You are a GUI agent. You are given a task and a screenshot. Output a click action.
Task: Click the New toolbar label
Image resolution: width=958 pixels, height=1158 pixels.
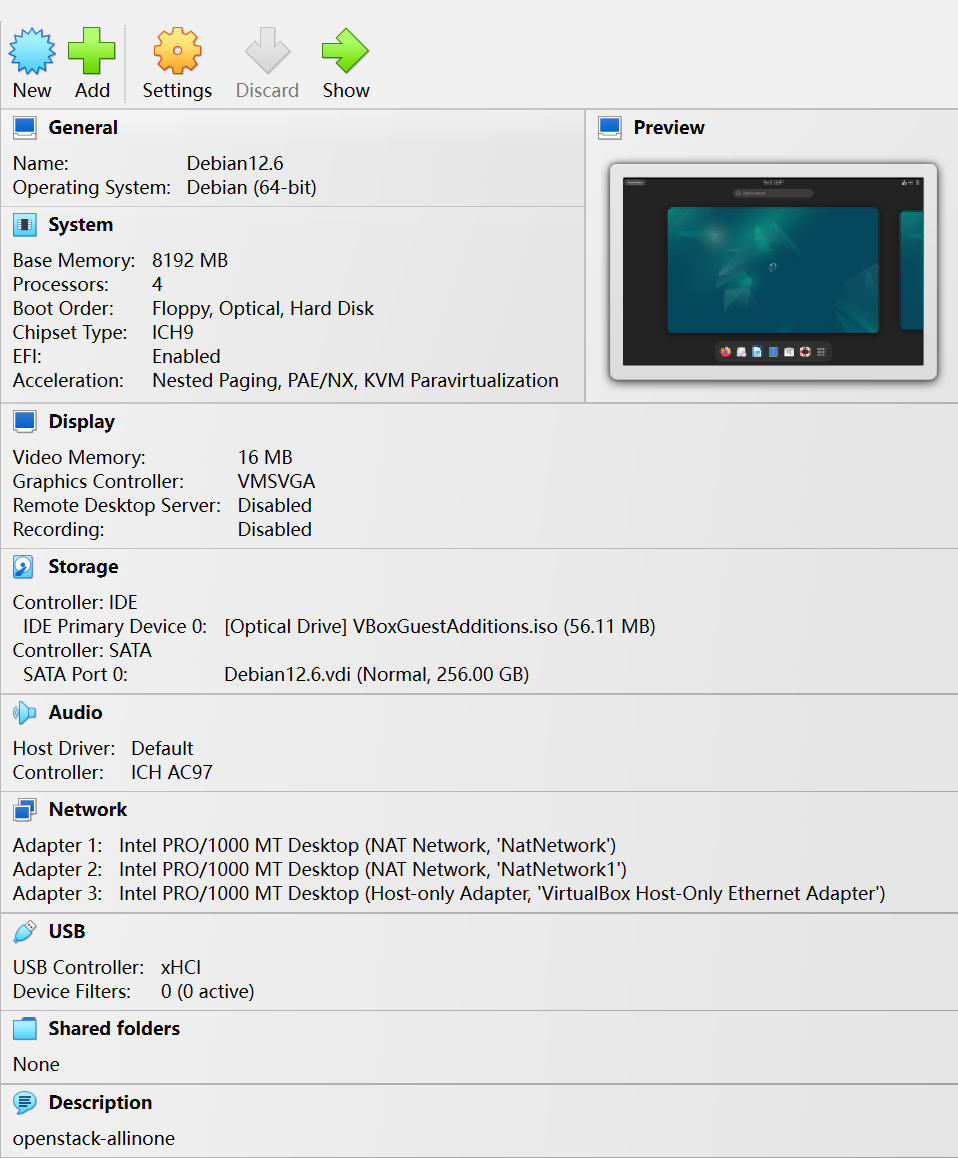click(32, 90)
